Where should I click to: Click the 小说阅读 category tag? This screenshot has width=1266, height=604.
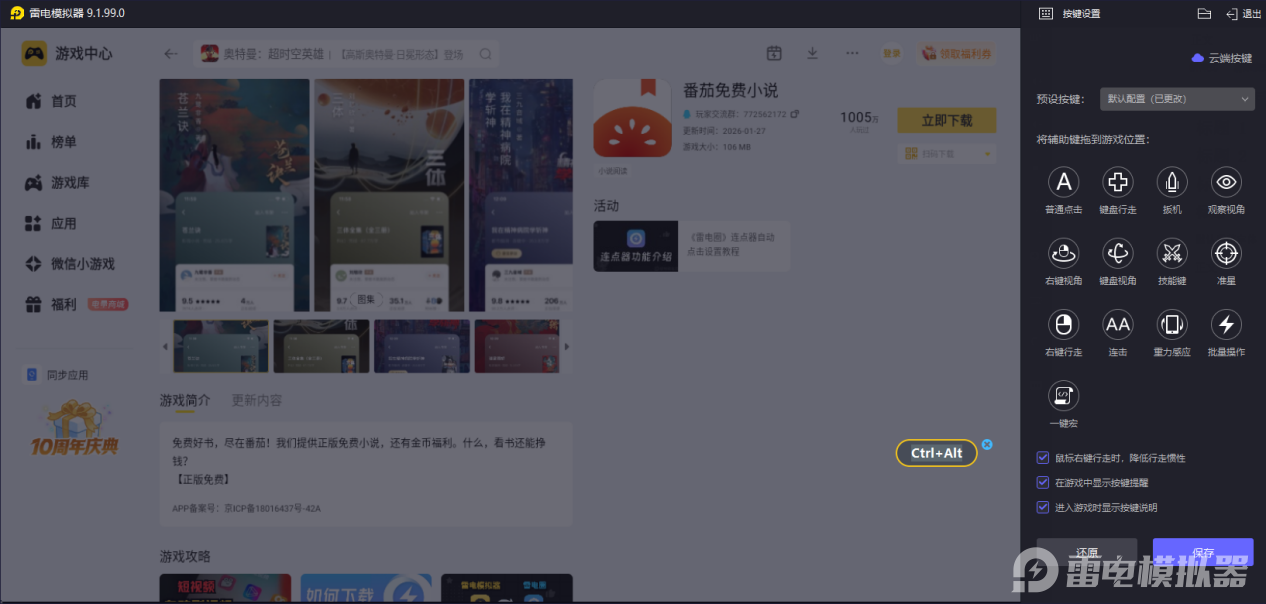click(x=612, y=171)
